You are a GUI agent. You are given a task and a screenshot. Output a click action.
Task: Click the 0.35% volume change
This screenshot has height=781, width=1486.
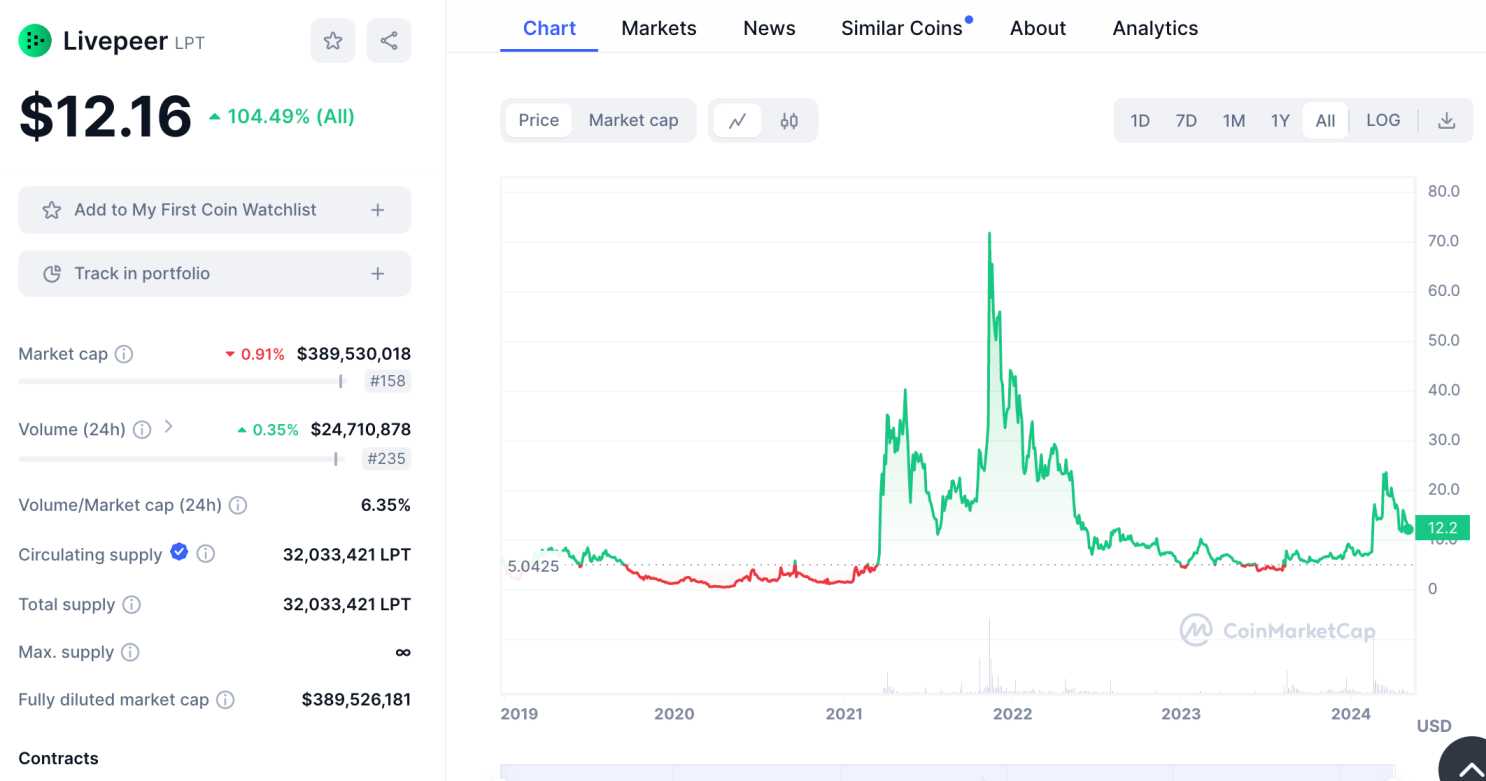pyautogui.click(x=268, y=430)
